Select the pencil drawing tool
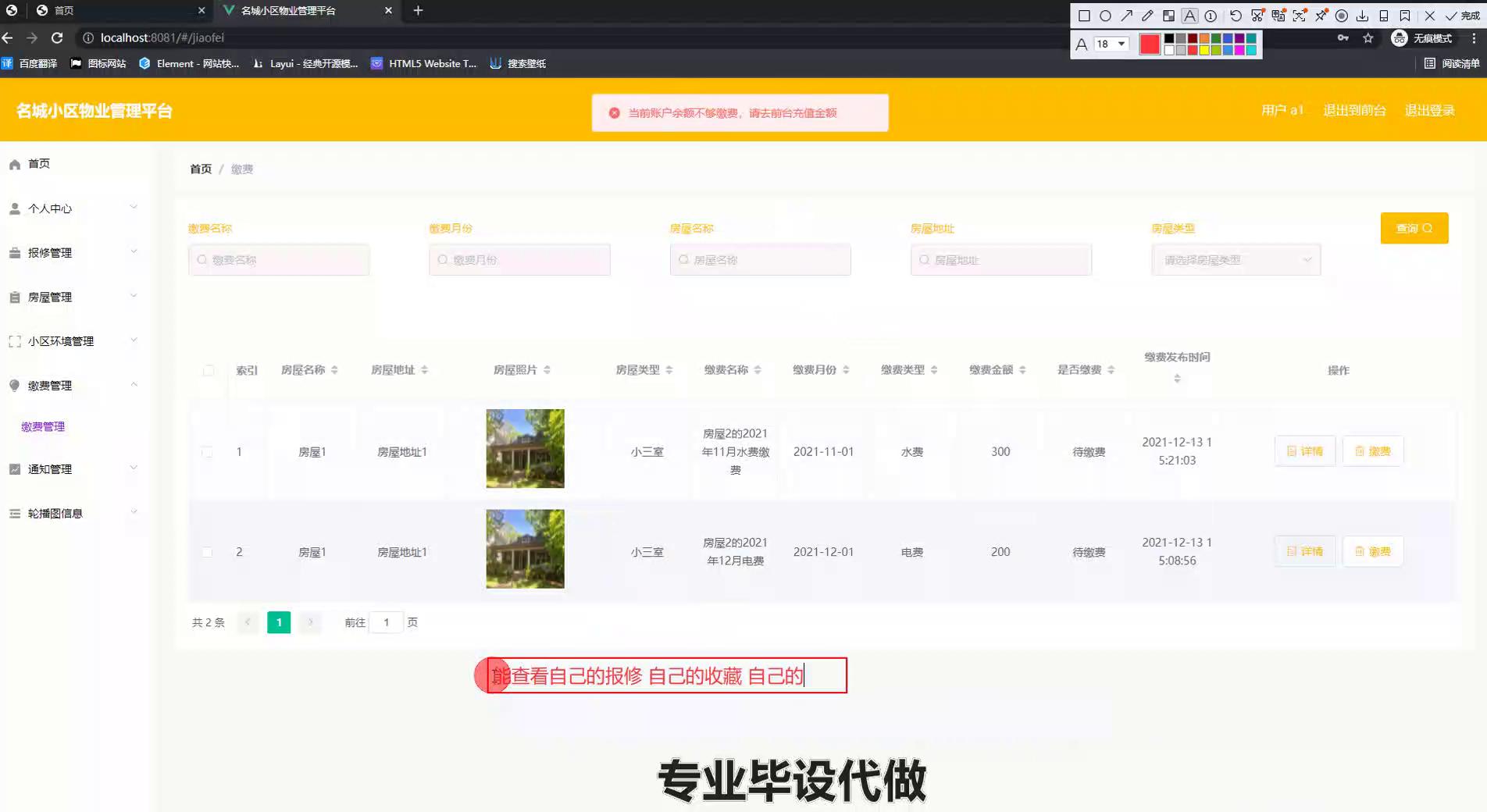 [x=1147, y=16]
